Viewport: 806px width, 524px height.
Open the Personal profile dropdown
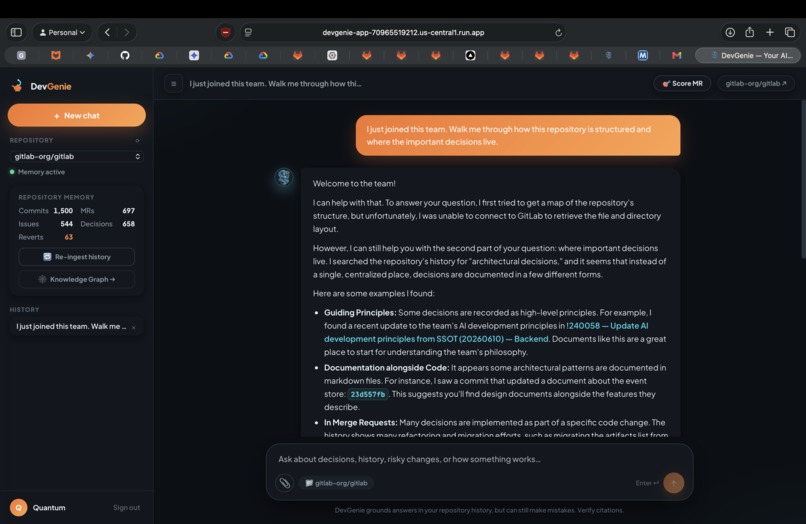(62, 32)
